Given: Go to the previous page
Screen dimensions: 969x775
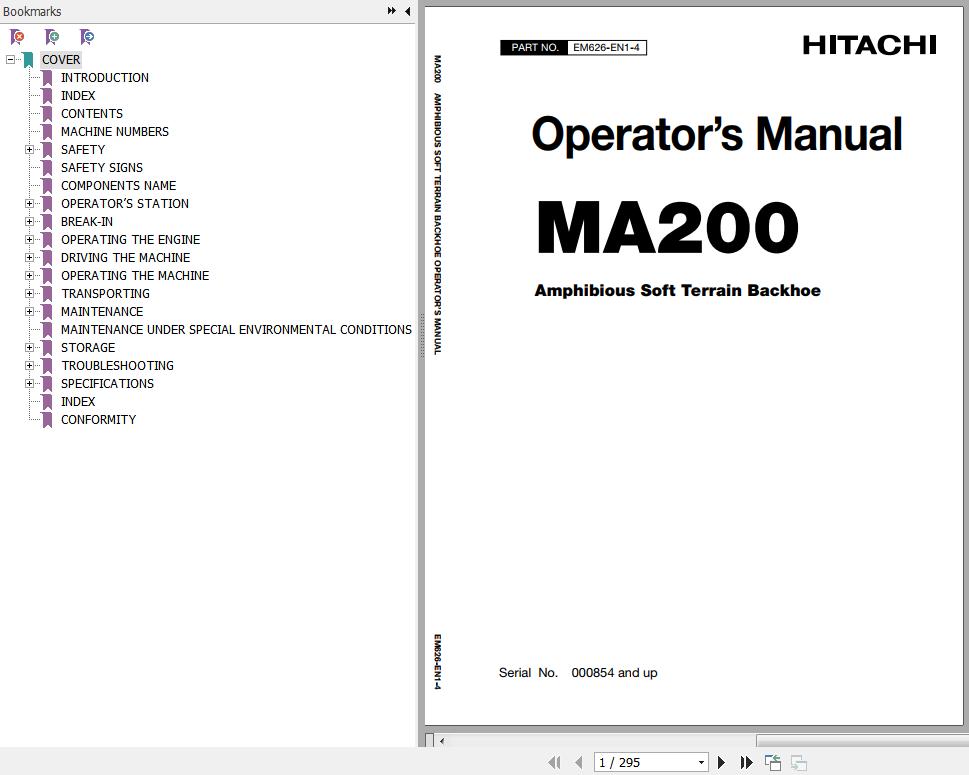Looking at the screenshot, I should point(579,763).
